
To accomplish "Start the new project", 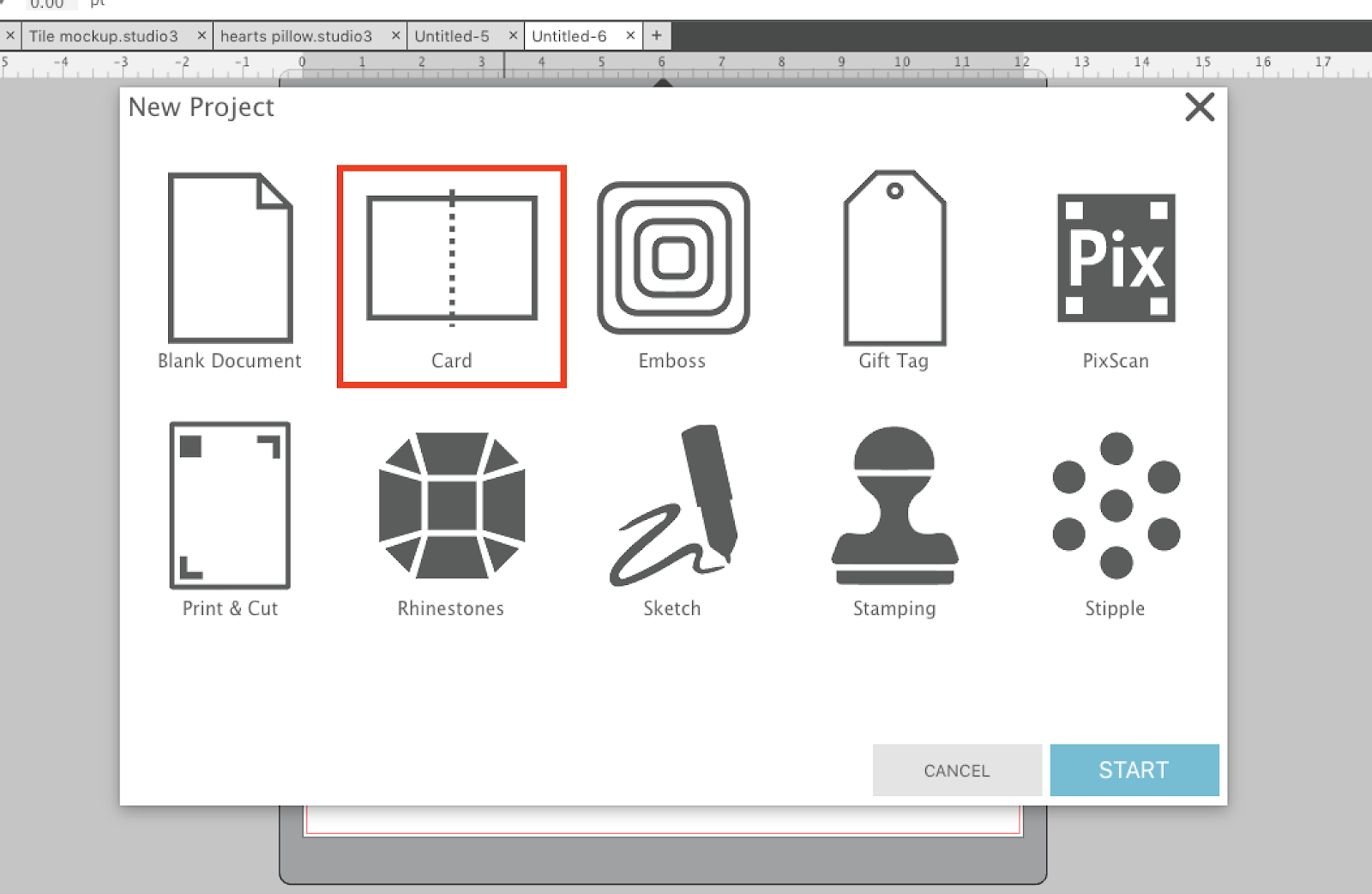I will point(1134,770).
